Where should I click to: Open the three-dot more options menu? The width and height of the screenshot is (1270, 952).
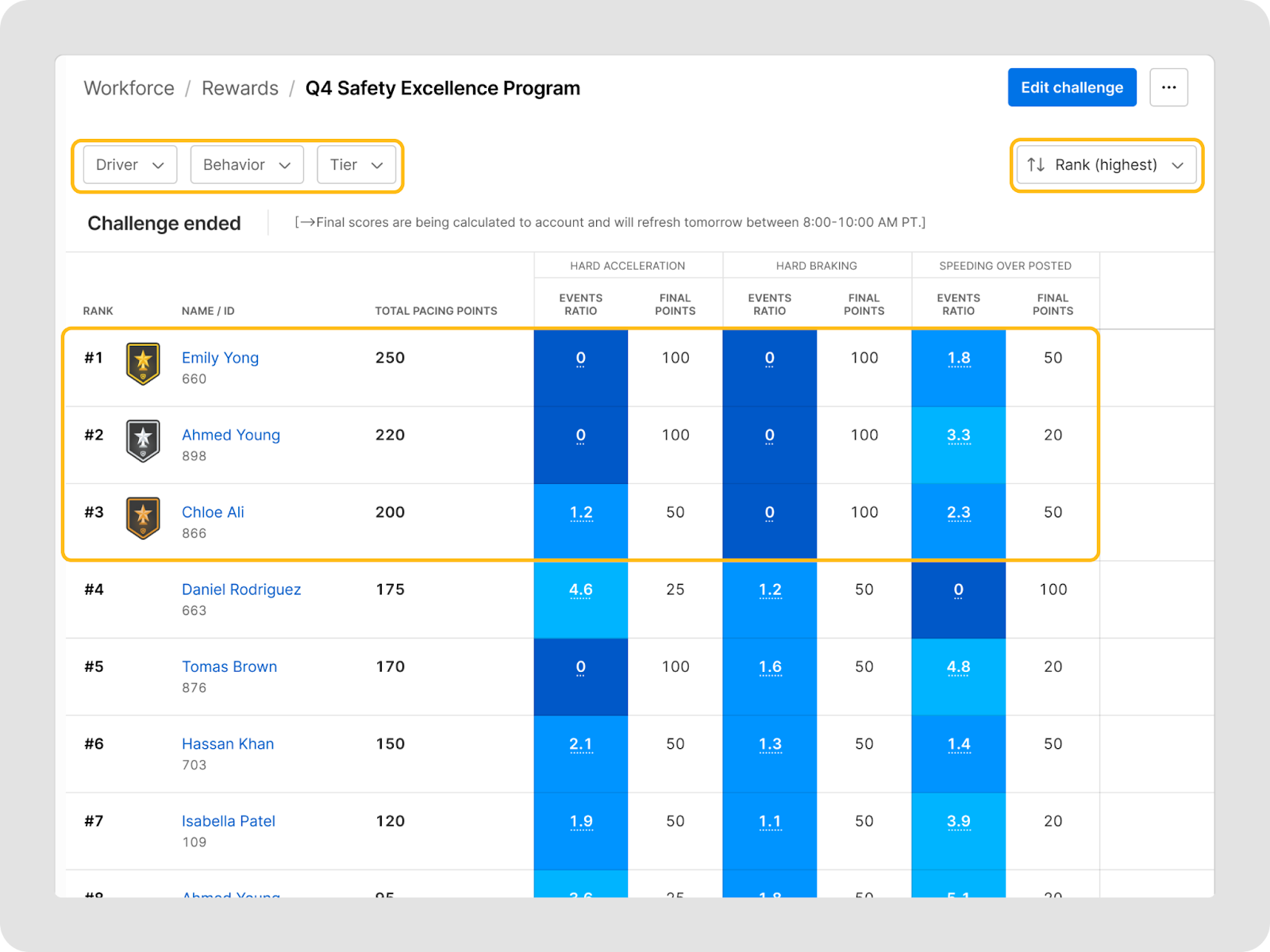[1168, 87]
